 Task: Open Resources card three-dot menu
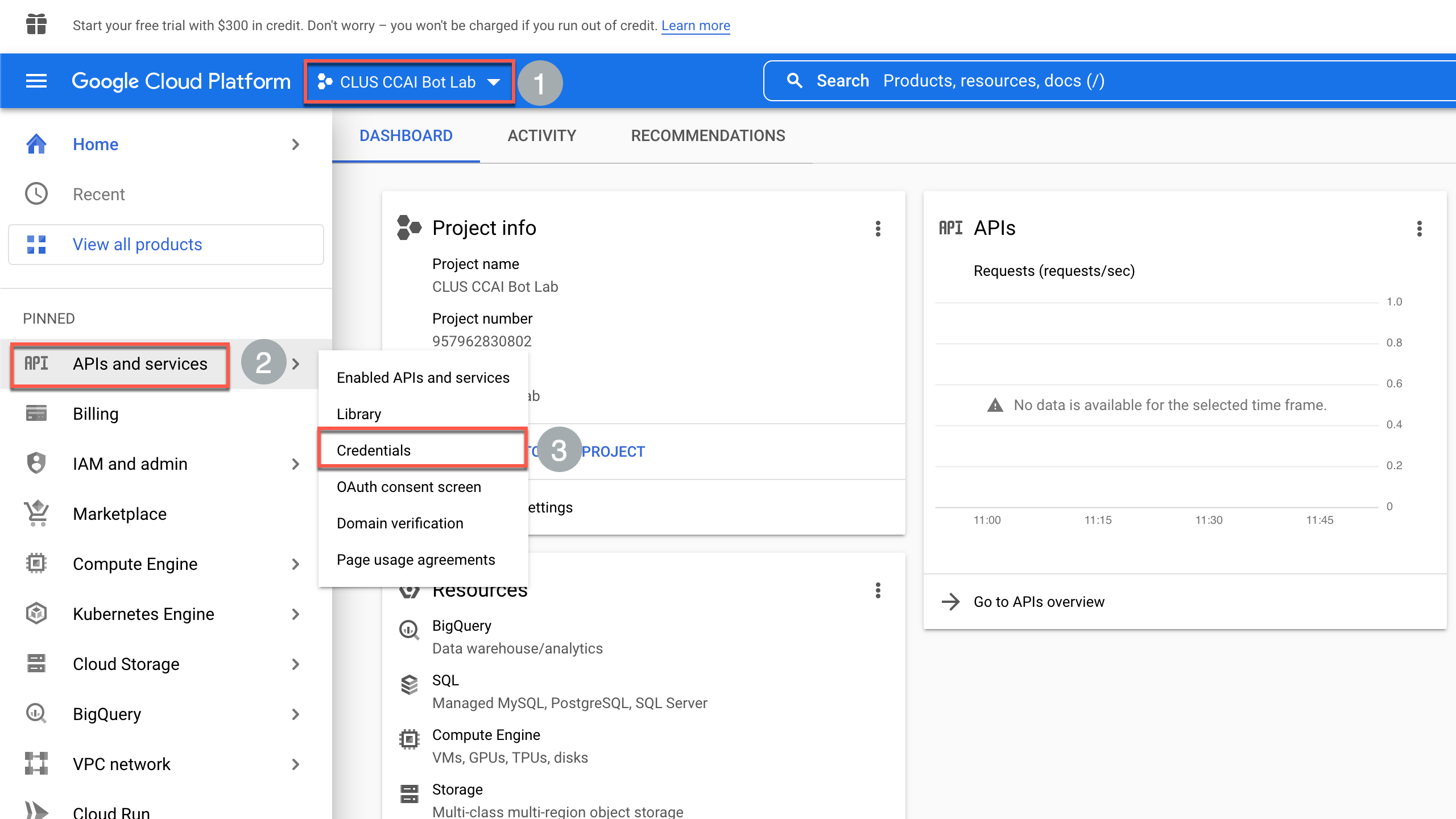(878, 590)
